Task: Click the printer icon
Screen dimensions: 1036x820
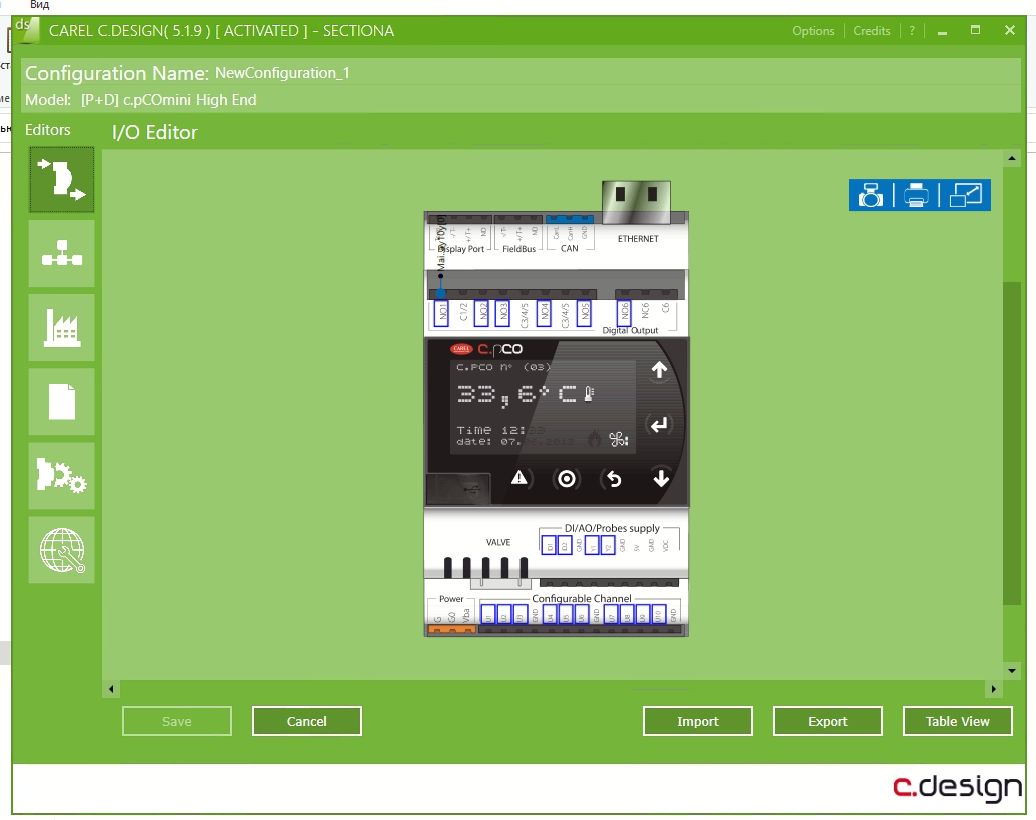Action: click(916, 196)
